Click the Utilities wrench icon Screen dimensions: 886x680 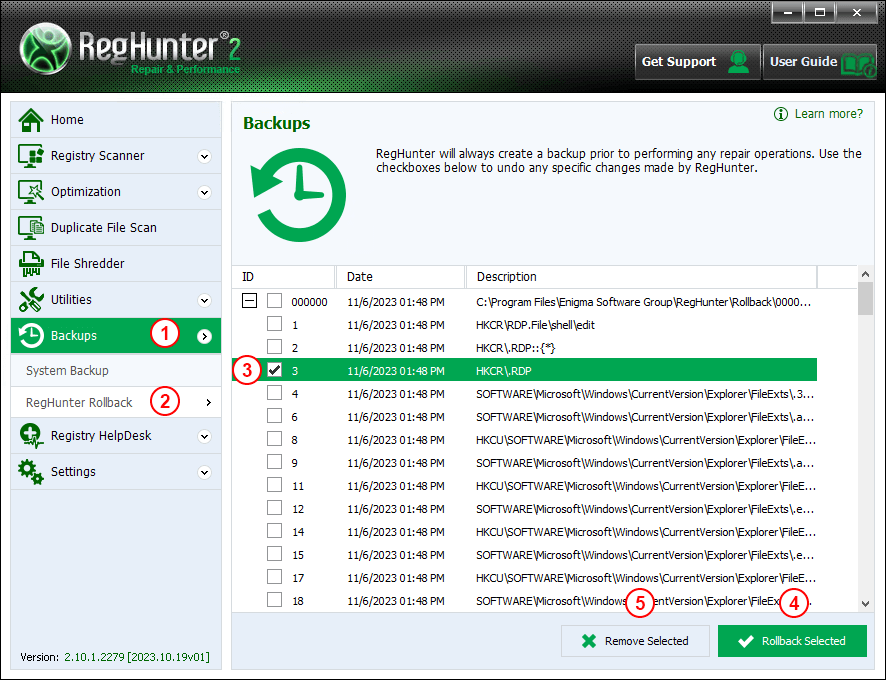(x=31, y=300)
